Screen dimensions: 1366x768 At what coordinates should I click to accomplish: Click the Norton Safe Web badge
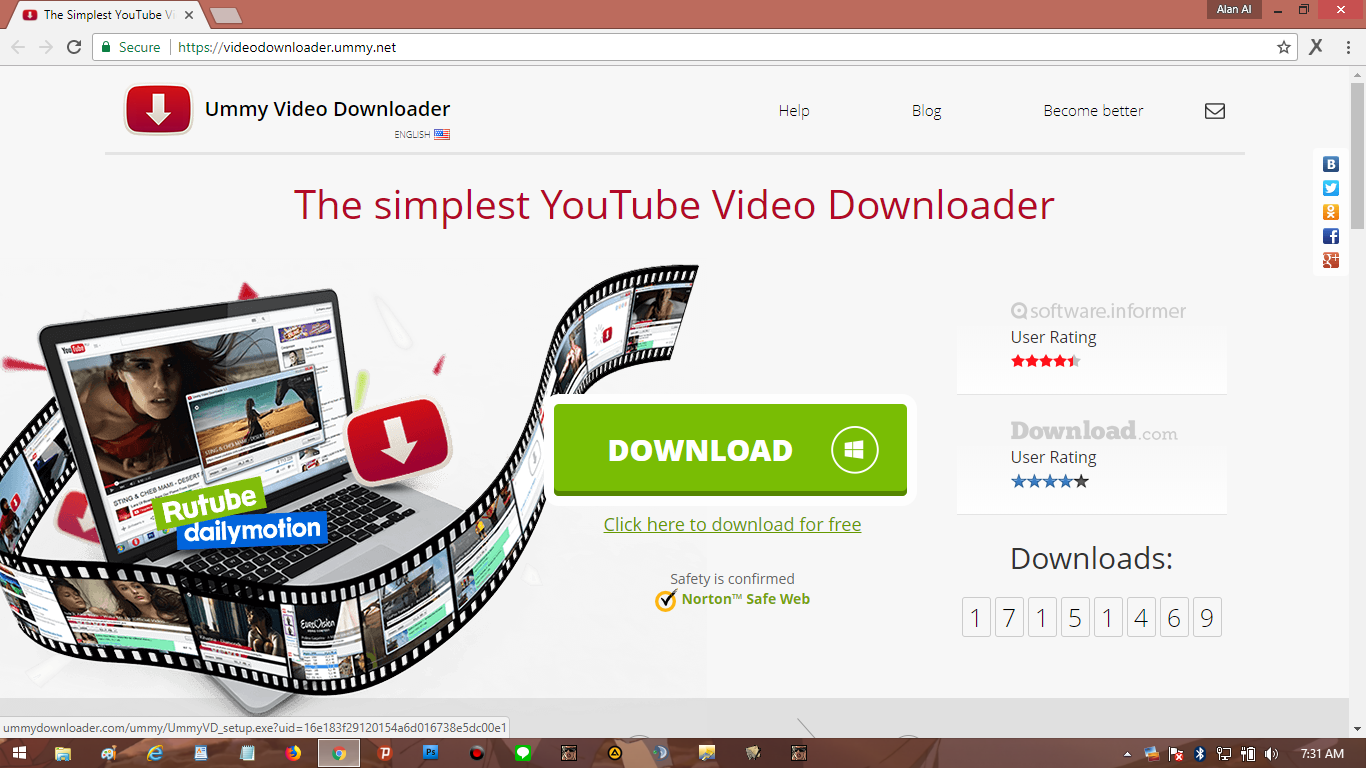click(733, 600)
